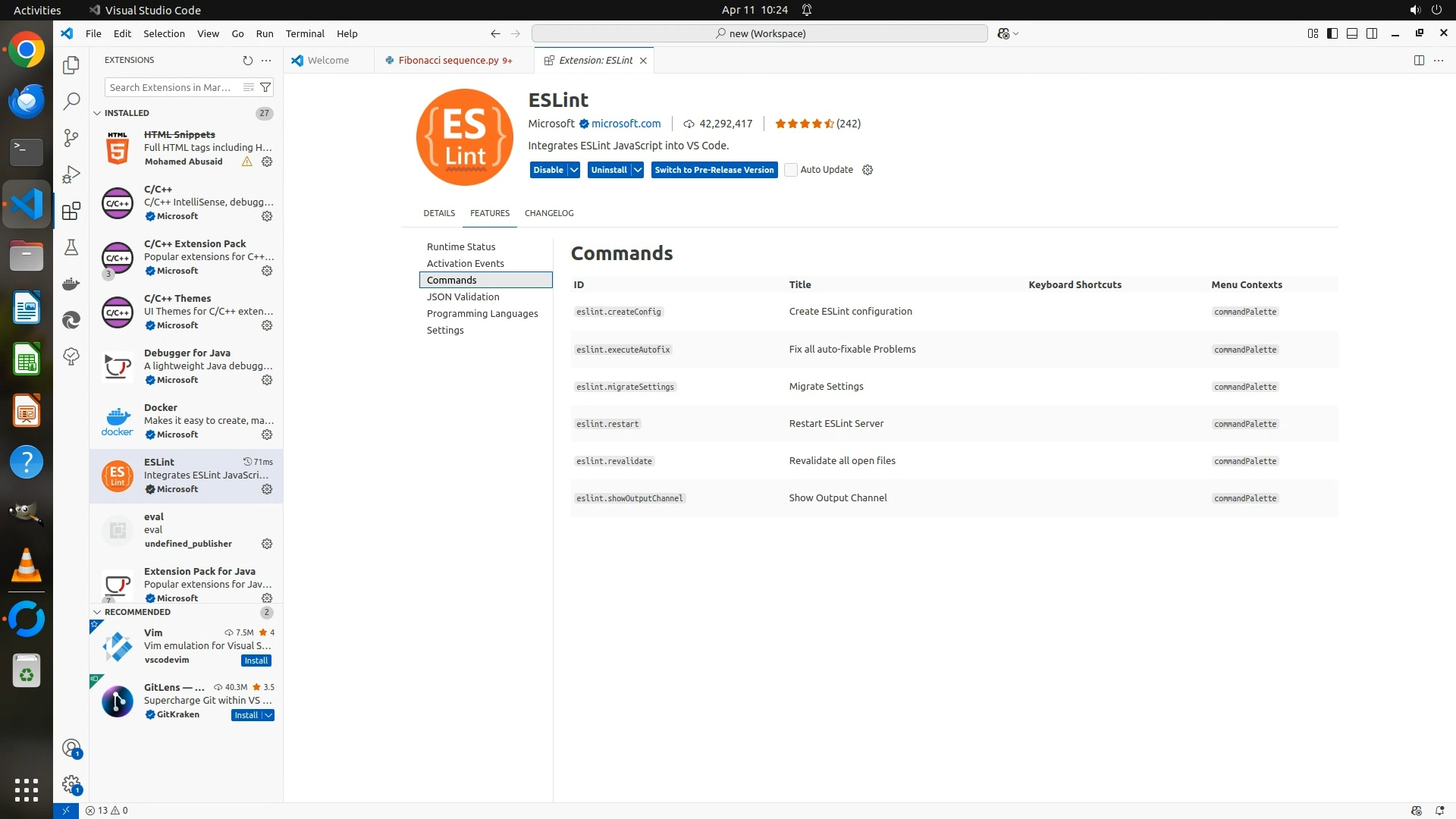Open the Manage gear in activity bar

[x=71, y=784]
